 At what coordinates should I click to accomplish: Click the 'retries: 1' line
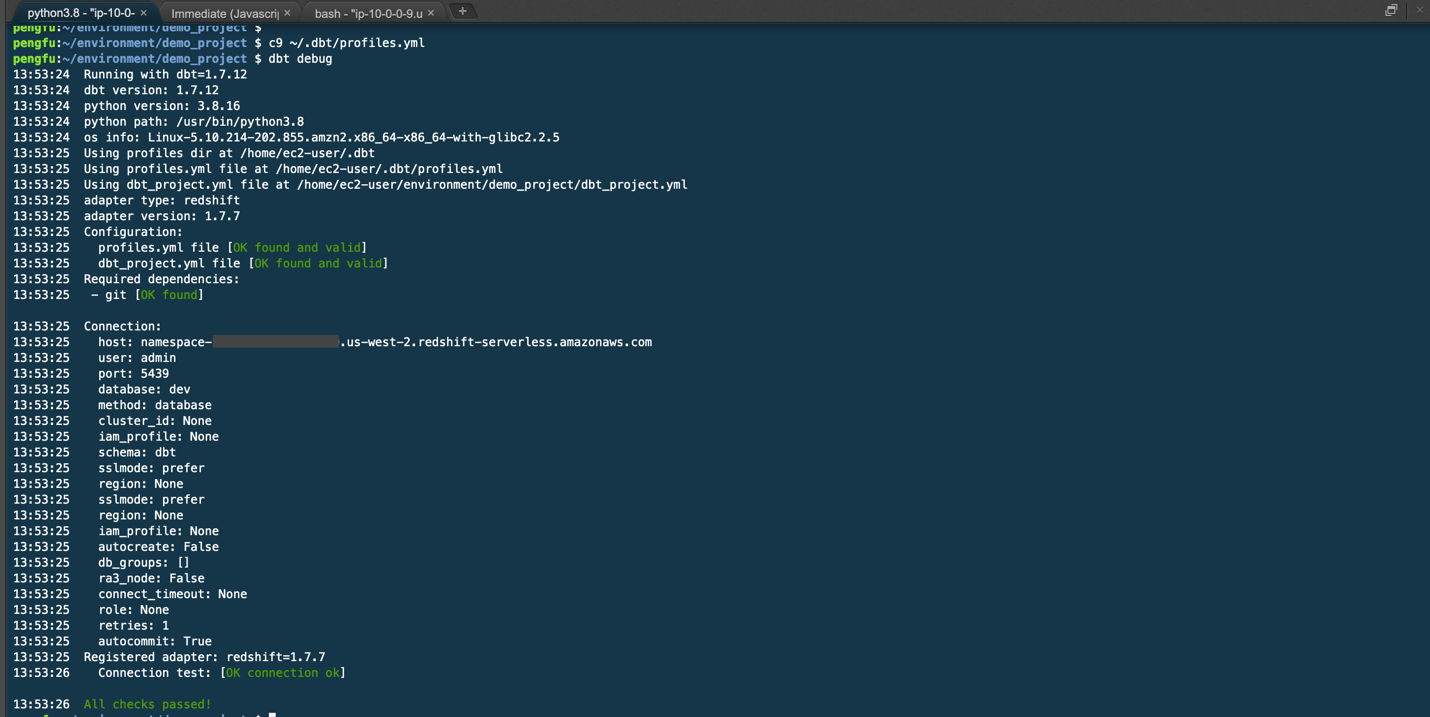coord(133,626)
